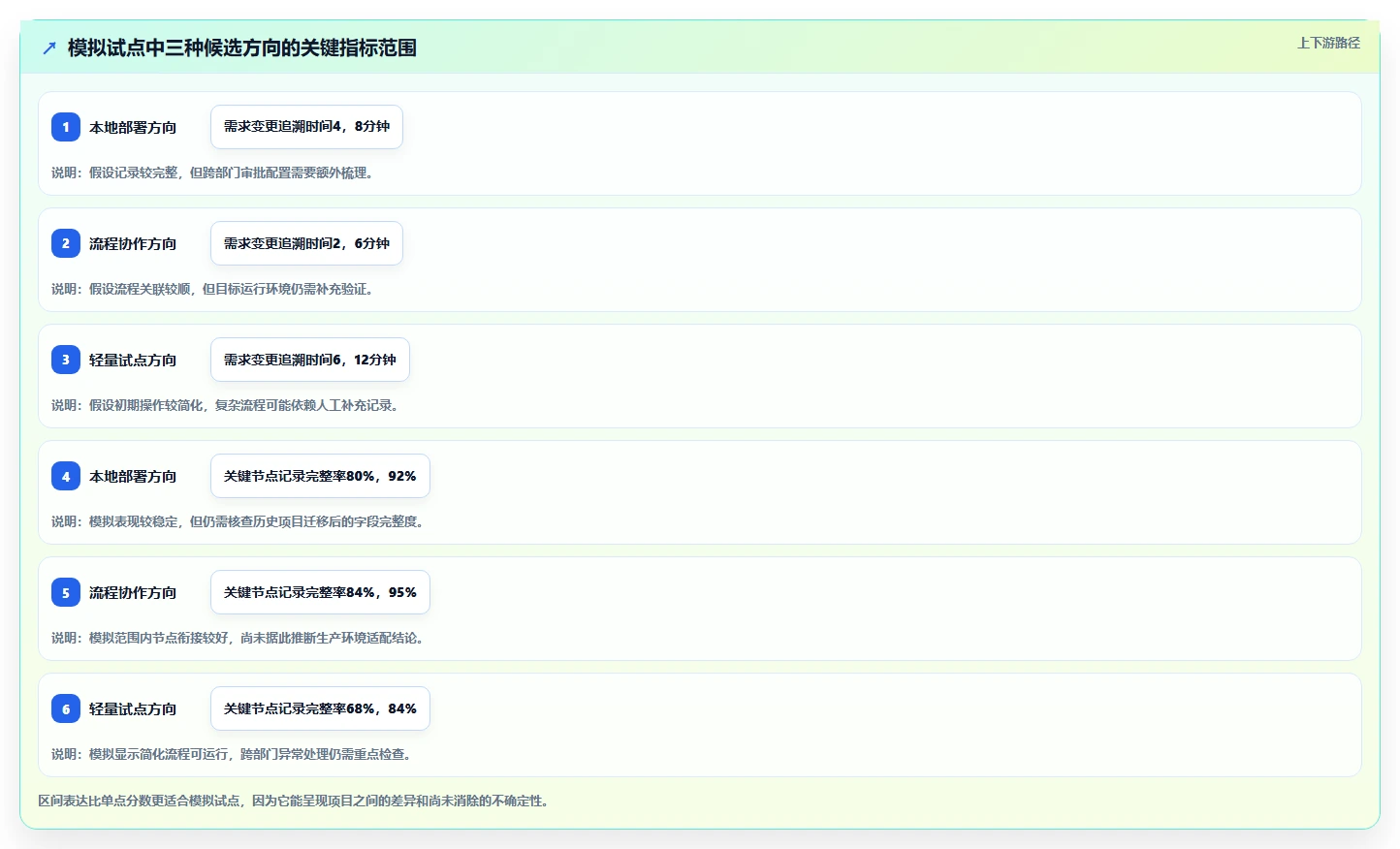Viewport: 1400px width, 849px height.
Task: Select the chip 关键节点记录完整率68%，84%
Action: click(320, 708)
